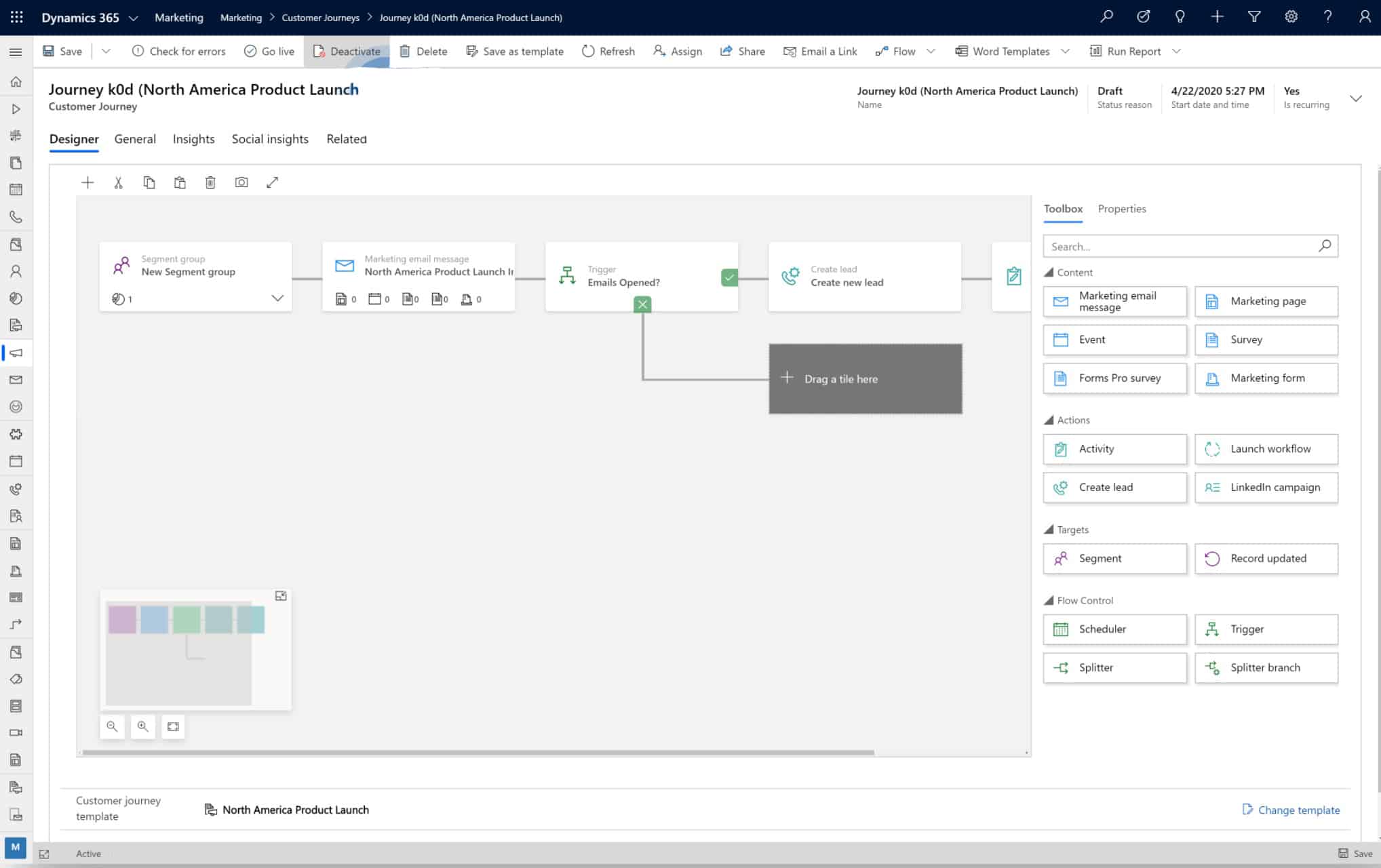Select the Toolbox panel tab
Viewport: 1381px width, 868px height.
(1063, 209)
